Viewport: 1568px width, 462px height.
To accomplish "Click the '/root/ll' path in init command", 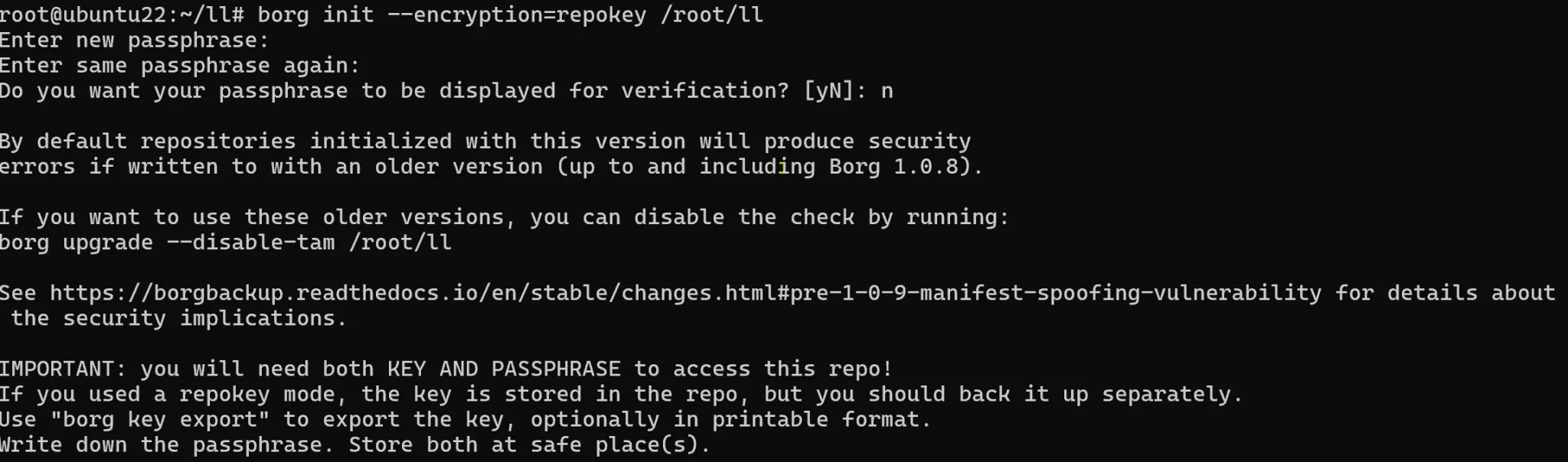I will (x=712, y=15).
